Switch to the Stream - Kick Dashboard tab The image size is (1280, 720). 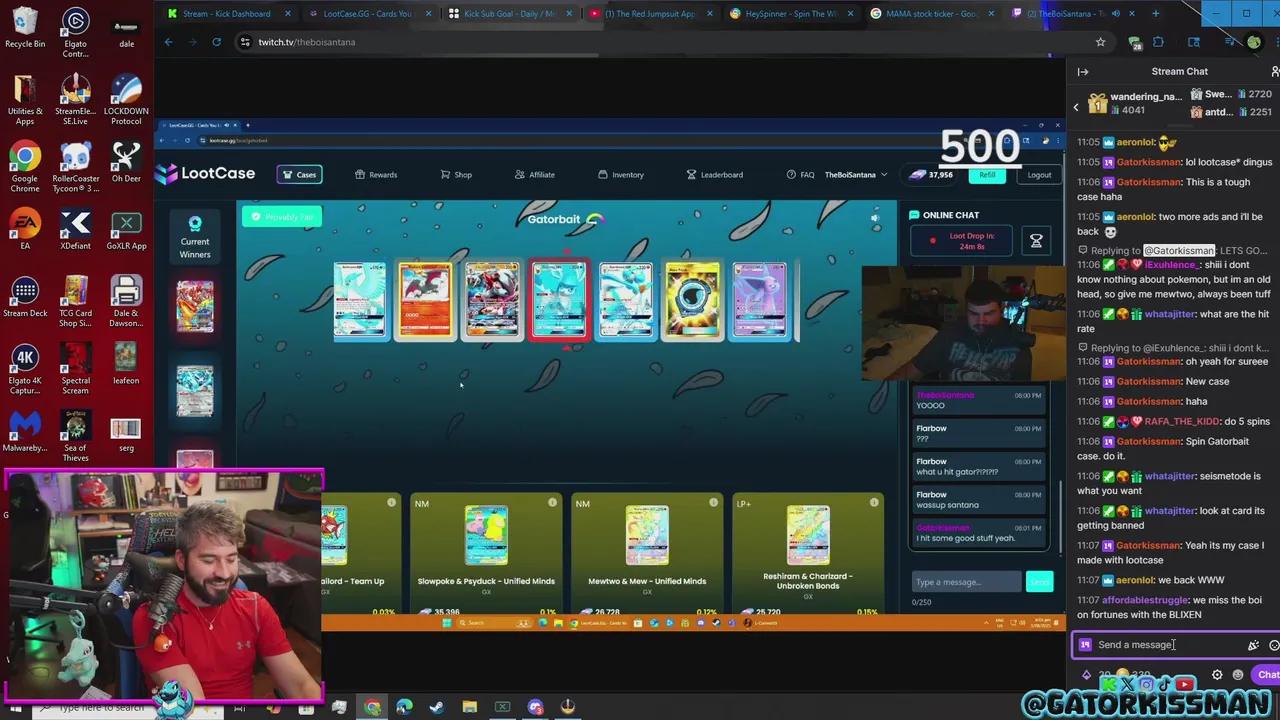(228, 14)
